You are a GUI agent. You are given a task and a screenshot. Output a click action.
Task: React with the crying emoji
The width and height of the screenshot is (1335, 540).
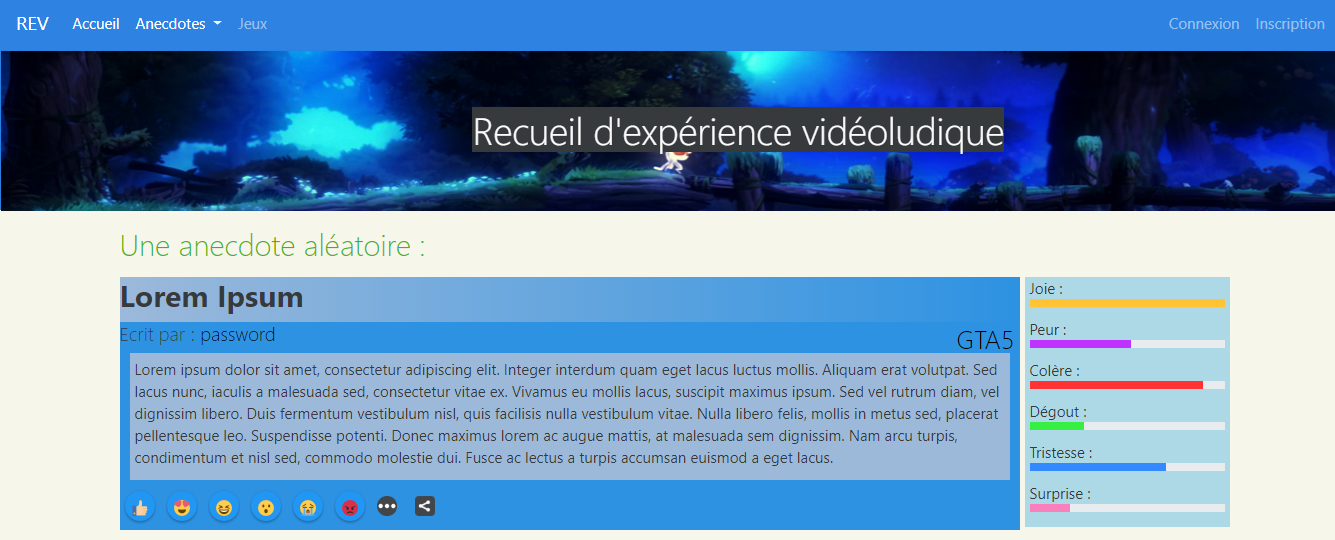point(308,508)
